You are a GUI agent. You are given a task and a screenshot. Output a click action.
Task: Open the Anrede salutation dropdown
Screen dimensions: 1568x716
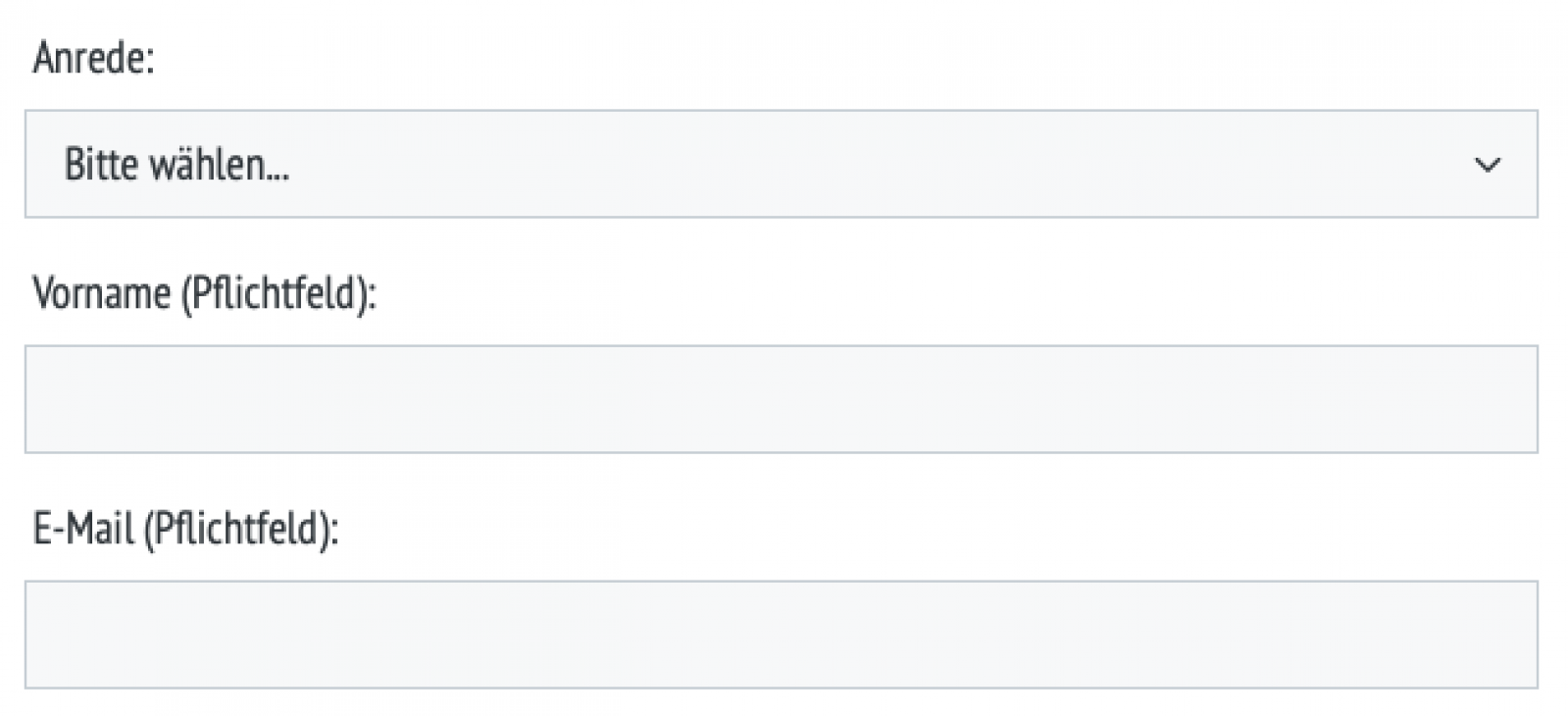[781, 164]
